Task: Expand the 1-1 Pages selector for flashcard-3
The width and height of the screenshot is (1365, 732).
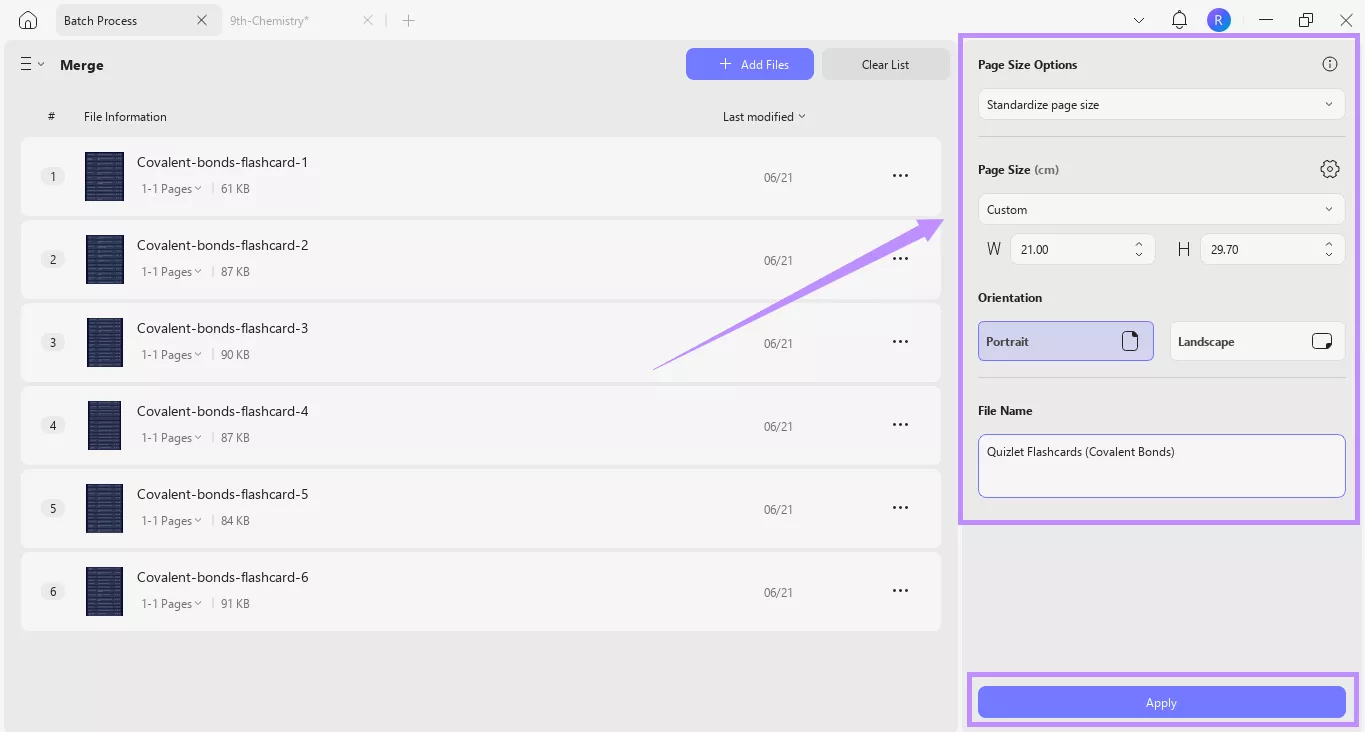Action: point(170,354)
